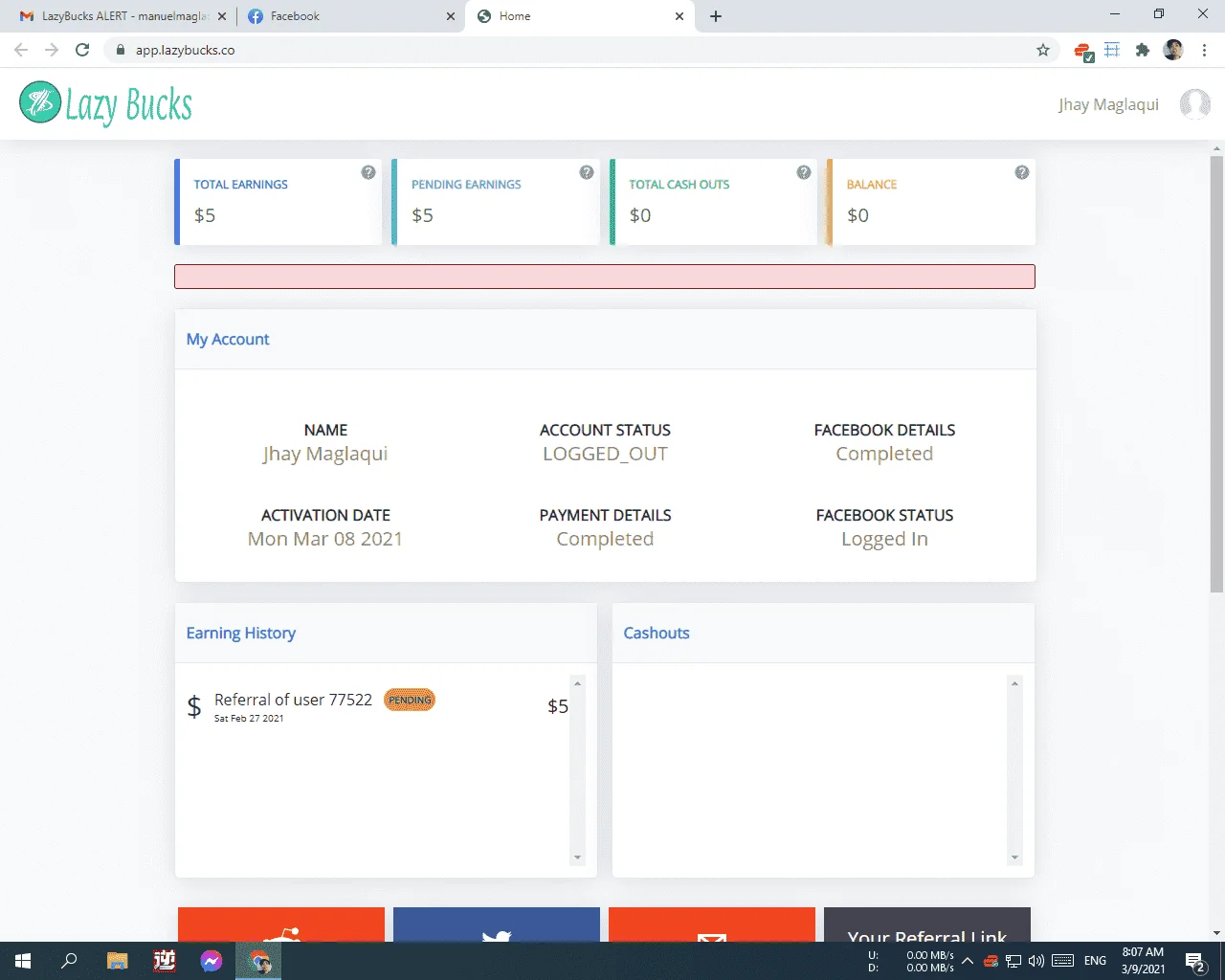
Task: Open Messenger from the taskbar
Action: click(x=212, y=961)
